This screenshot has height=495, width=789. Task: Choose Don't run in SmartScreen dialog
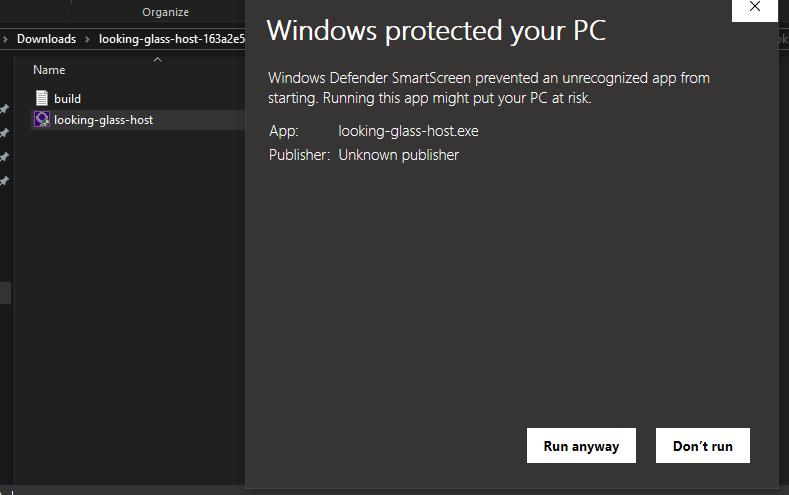point(702,446)
